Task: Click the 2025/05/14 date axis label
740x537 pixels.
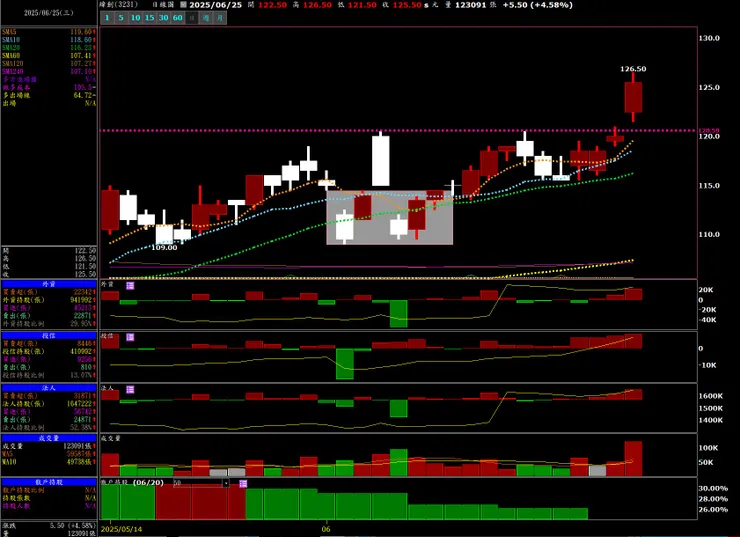Action: [x=122, y=529]
